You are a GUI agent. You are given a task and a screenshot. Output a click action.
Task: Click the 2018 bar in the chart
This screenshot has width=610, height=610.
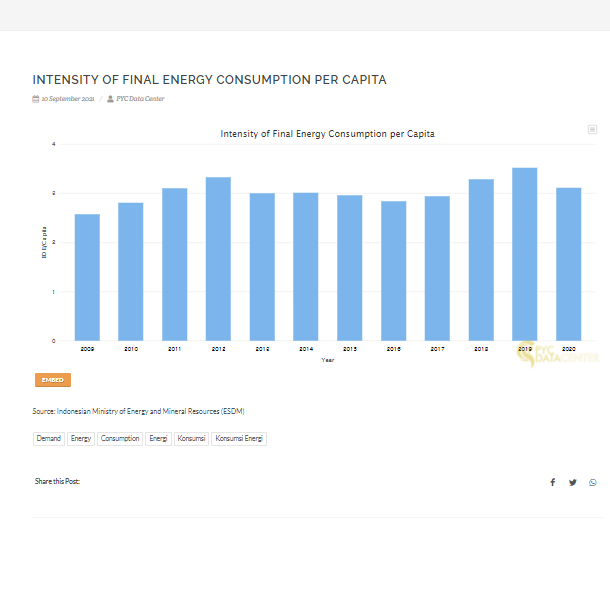pos(481,260)
